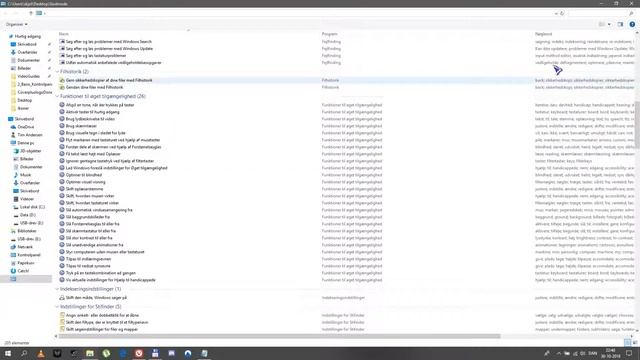The image size is (640, 360).
Task: Collapse Indstillinger for Stifinder (5) group
Action: point(57,307)
